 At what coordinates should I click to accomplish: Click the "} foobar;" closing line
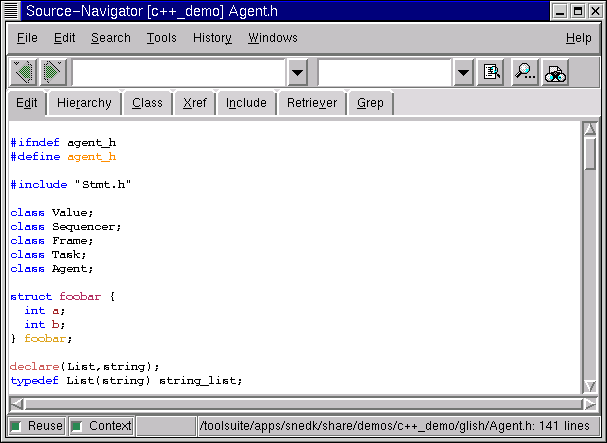[41, 338]
